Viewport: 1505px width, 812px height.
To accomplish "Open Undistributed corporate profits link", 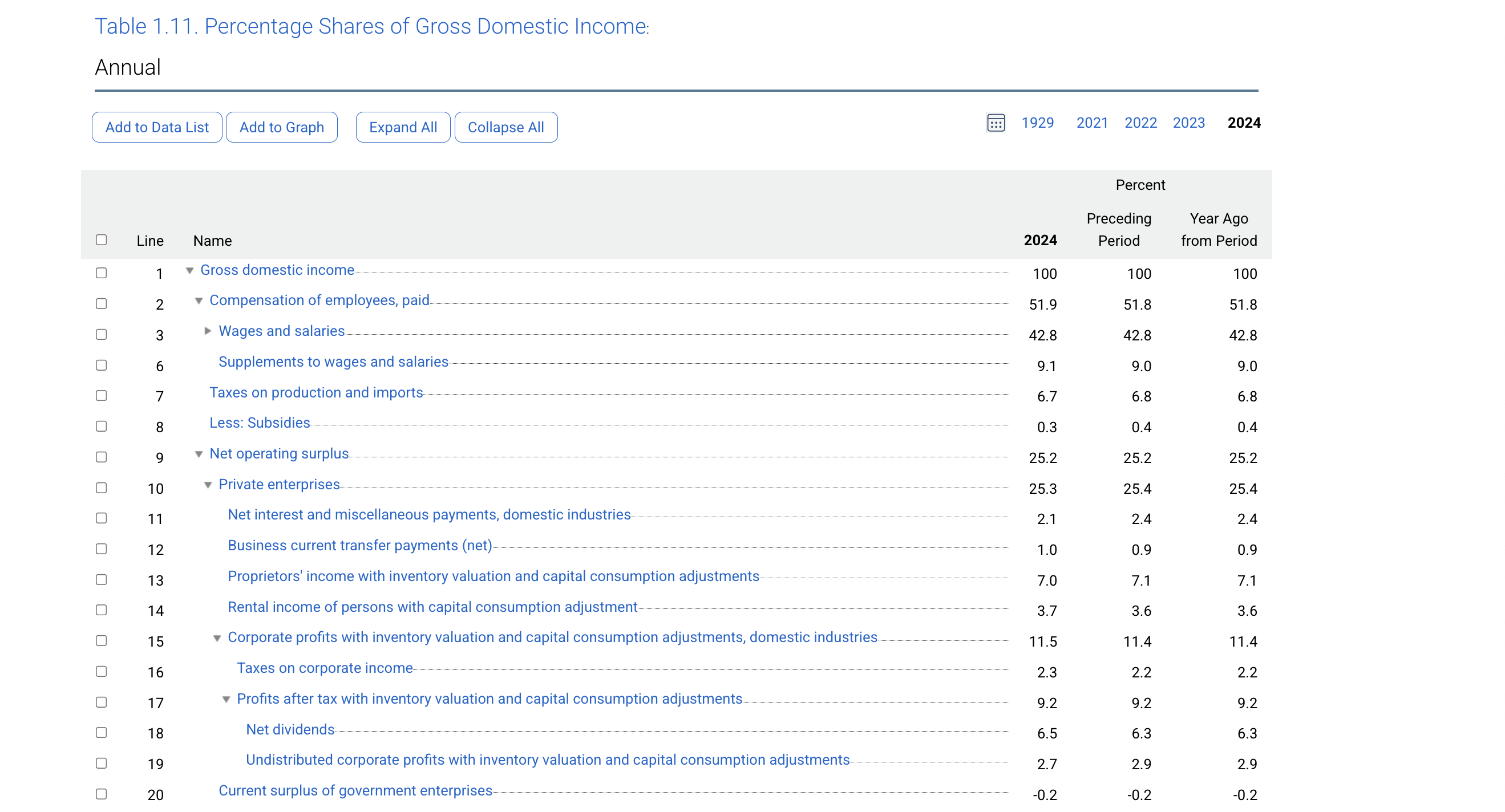I will point(548,760).
